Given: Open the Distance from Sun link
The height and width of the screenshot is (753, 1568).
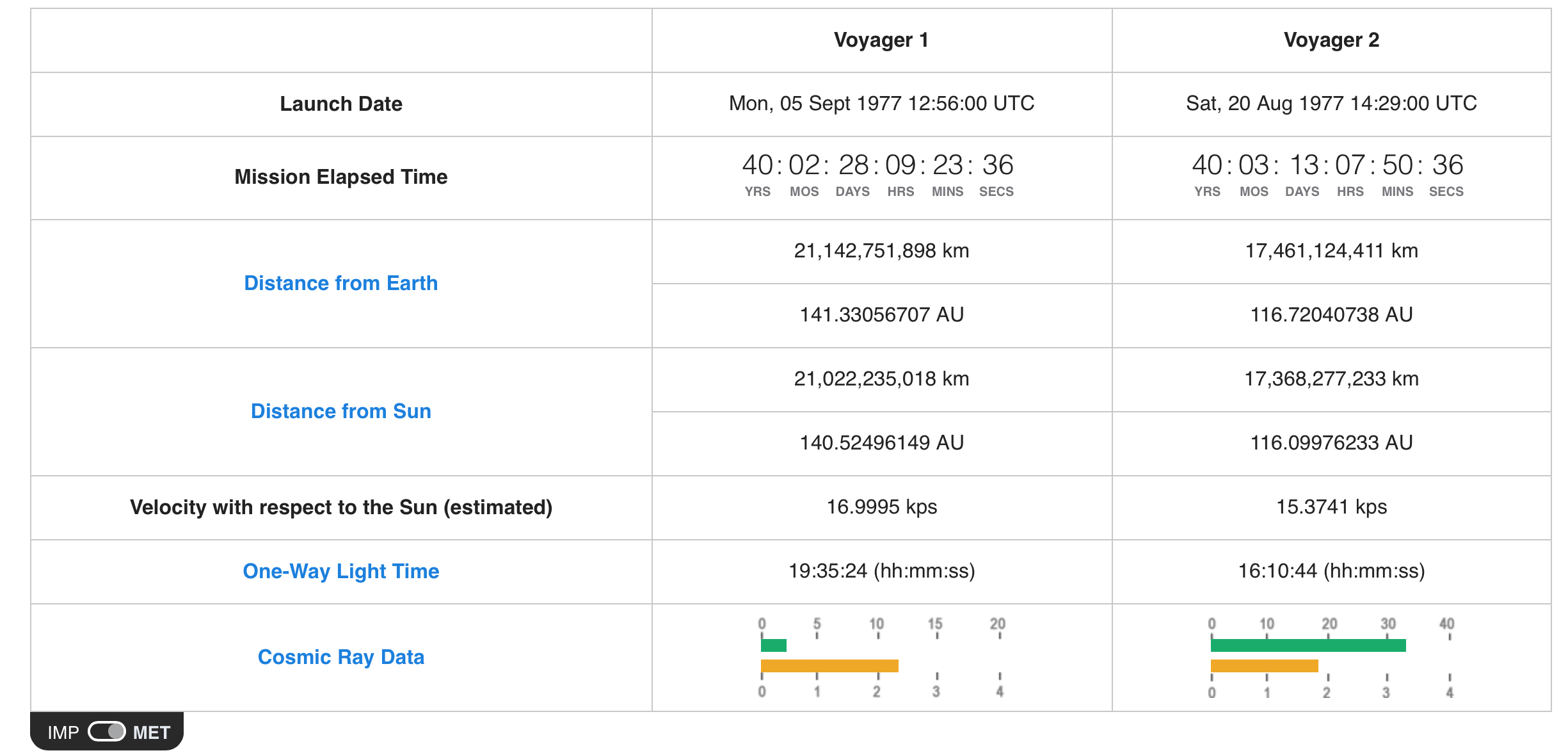Looking at the screenshot, I should (340, 411).
